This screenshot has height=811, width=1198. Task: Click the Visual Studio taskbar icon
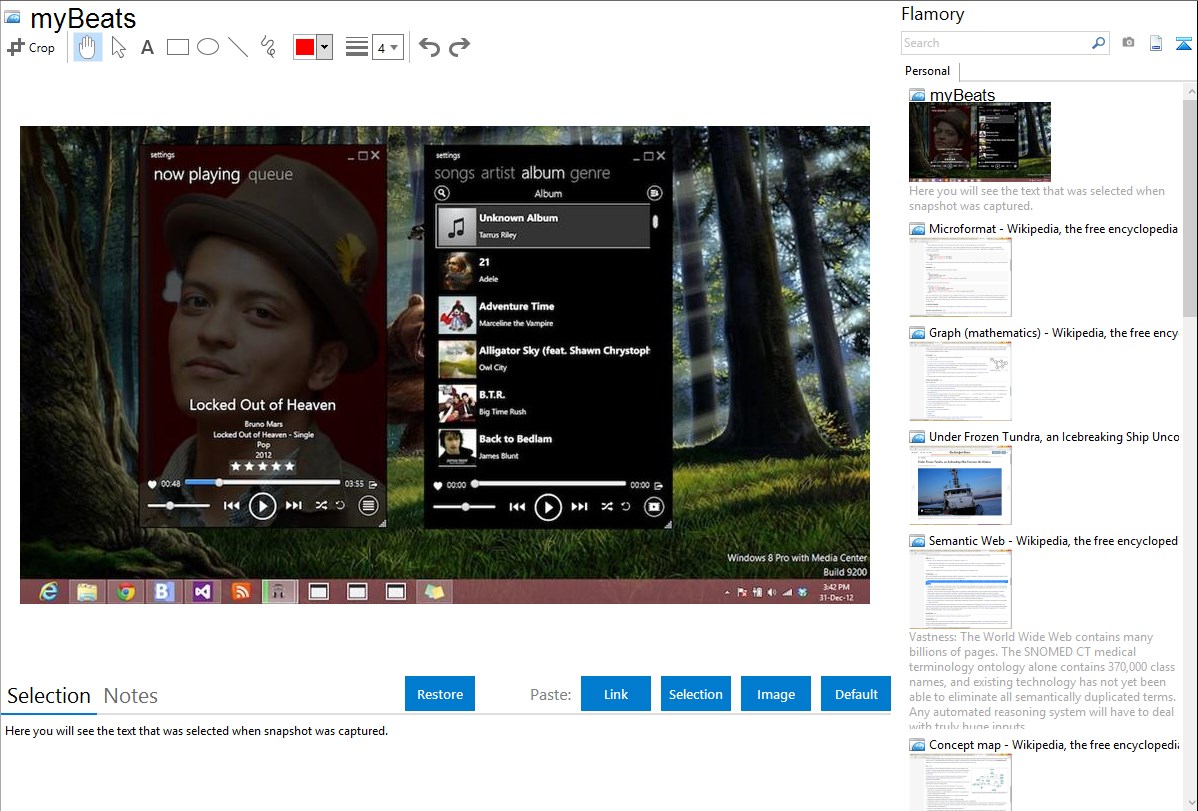(x=202, y=592)
